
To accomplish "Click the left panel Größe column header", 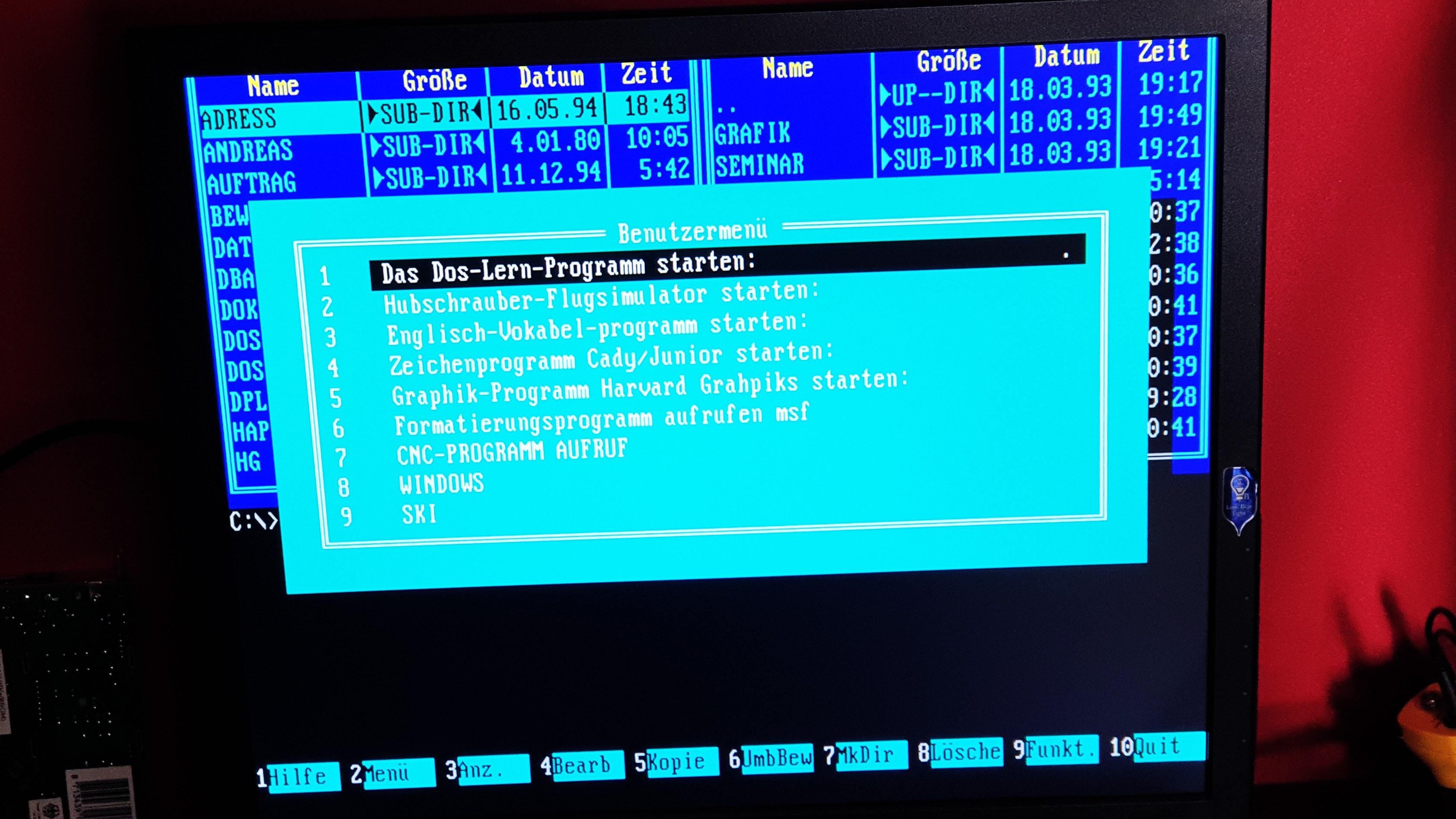I will pyautogui.click(x=435, y=81).
